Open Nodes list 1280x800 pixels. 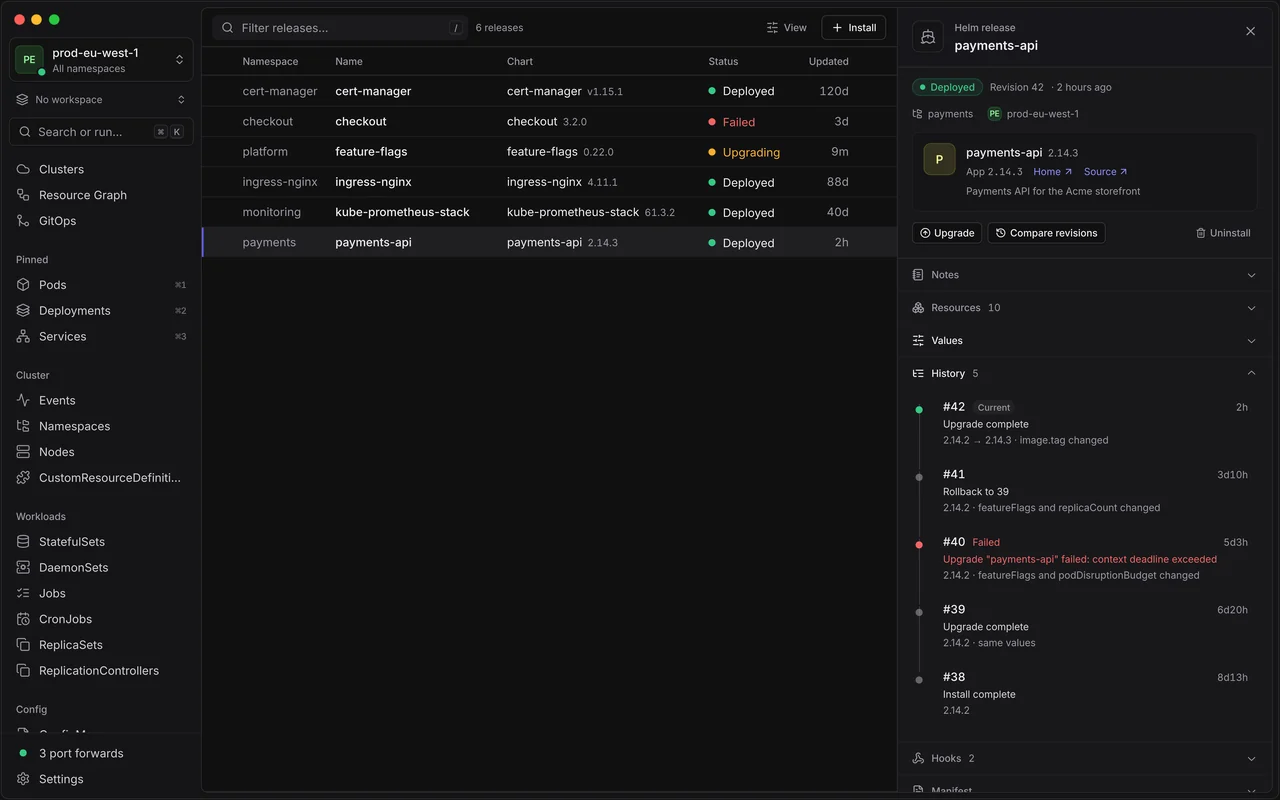coord(101,452)
